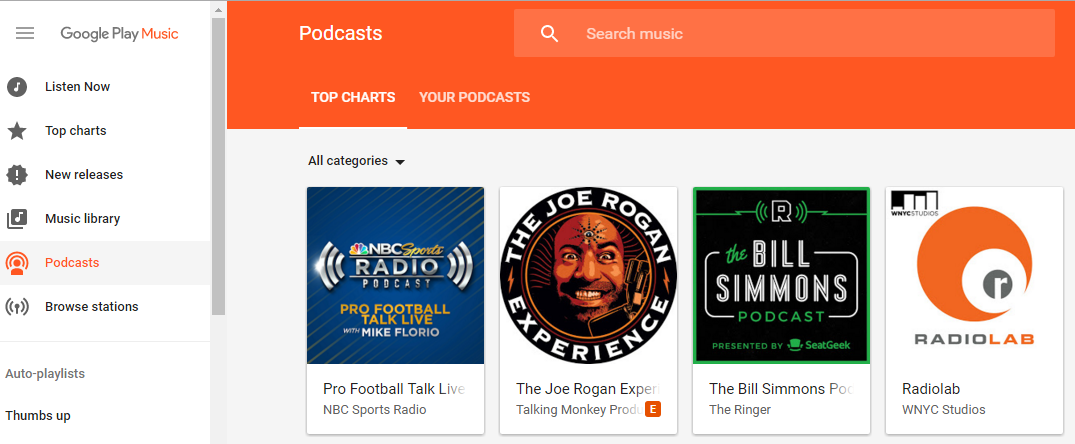
Task: Click the Google Play Music logo
Action: point(119,34)
